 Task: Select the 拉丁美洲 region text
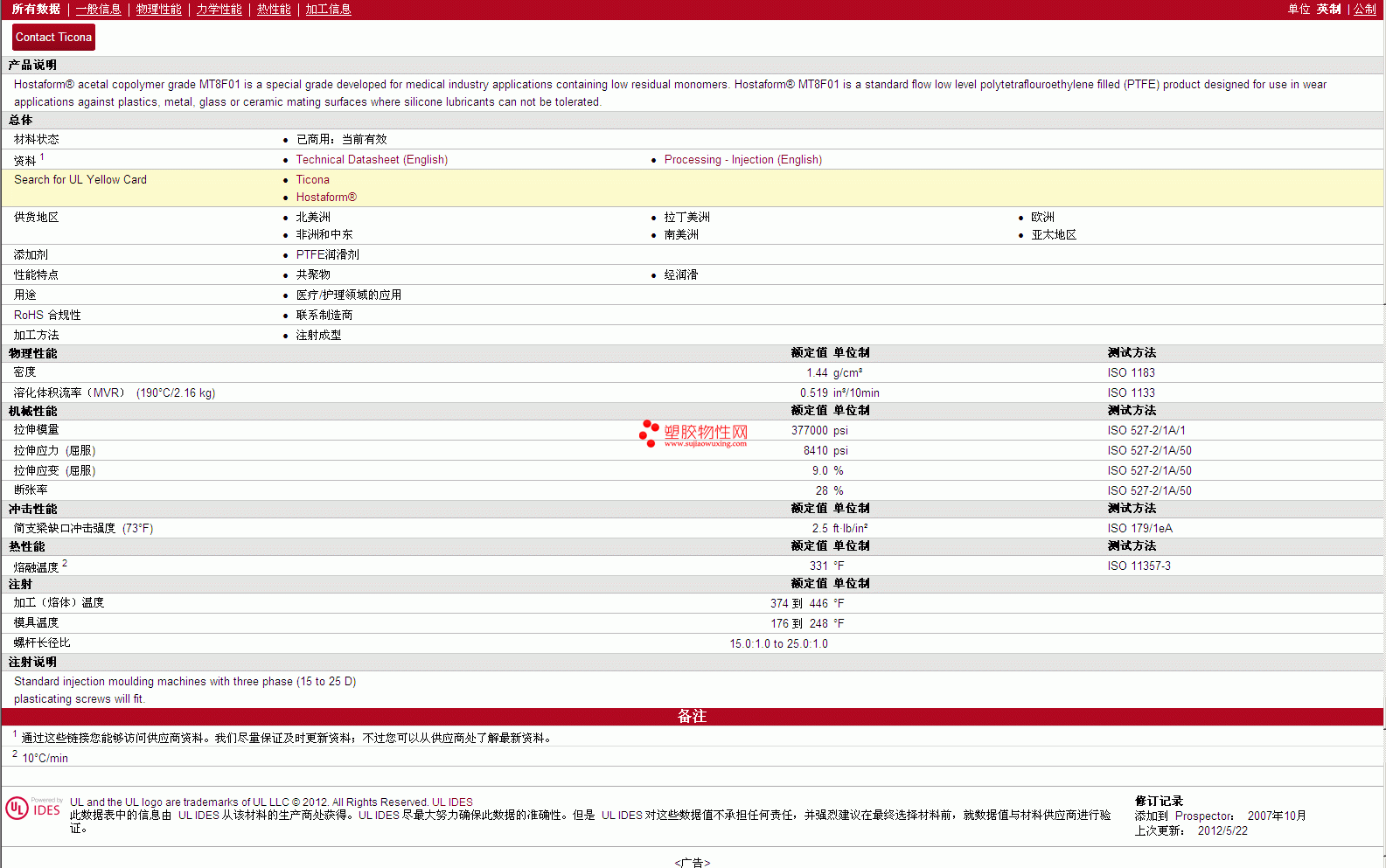click(687, 218)
